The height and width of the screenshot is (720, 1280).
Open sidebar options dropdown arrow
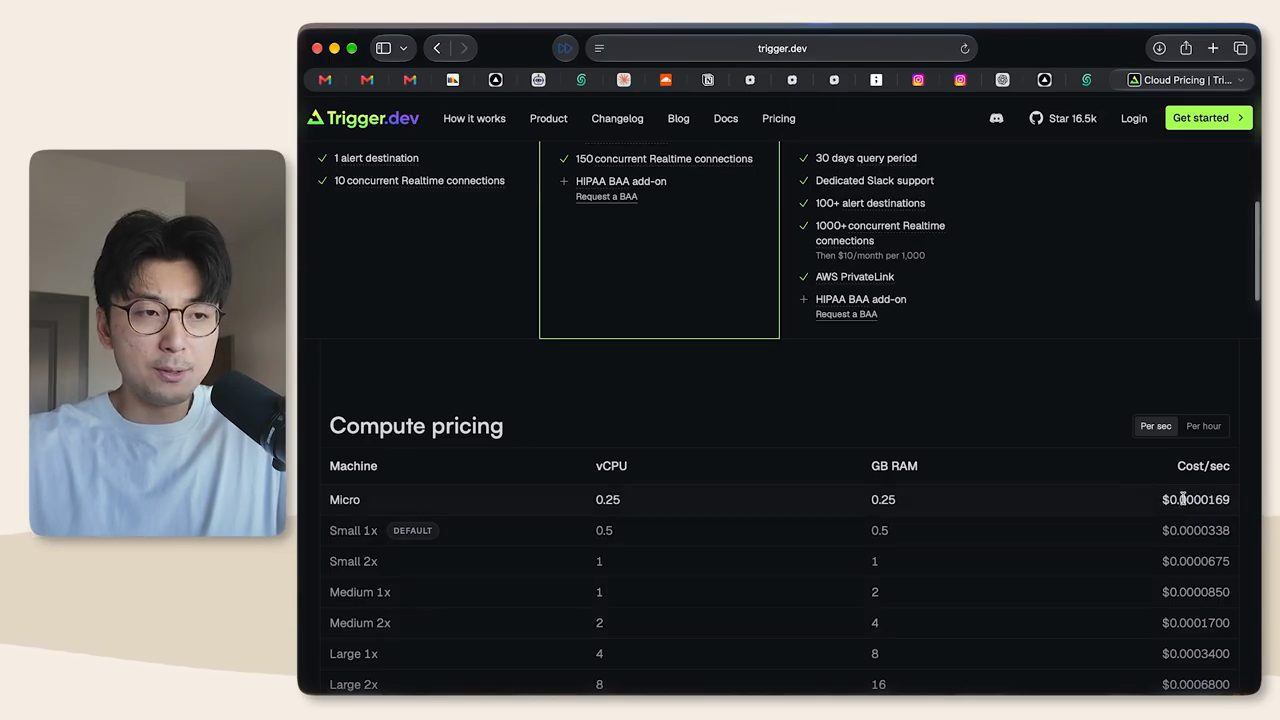click(404, 48)
